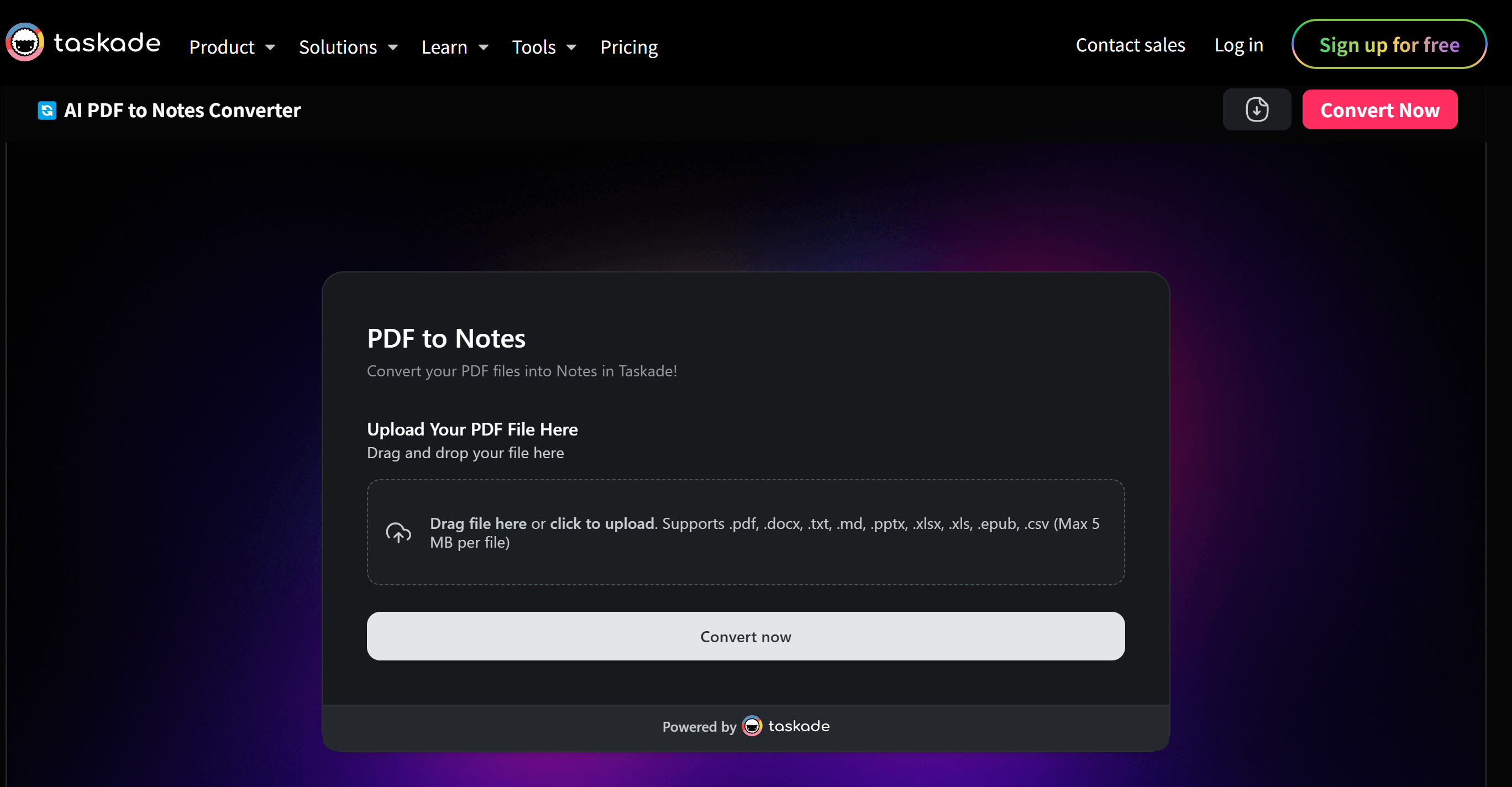Click Sign up for free
This screenshot has height=787, width=1512.
coord(1389,44)
